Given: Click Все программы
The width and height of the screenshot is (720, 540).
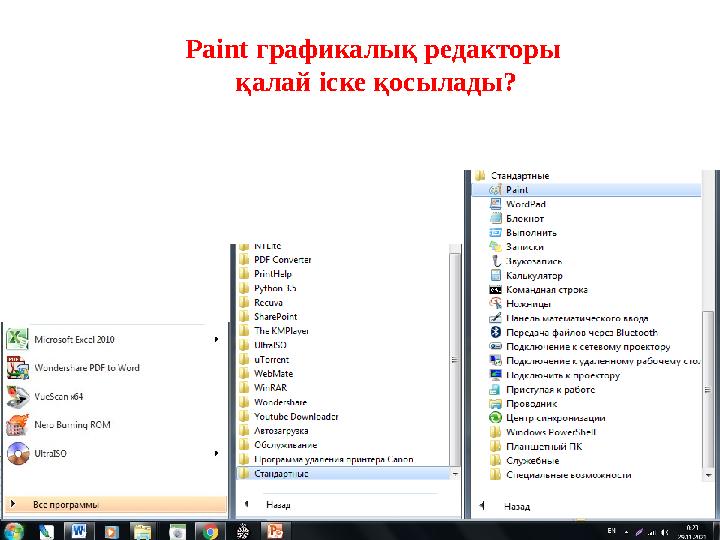Looking at the screenshot, I should [116, 504].
